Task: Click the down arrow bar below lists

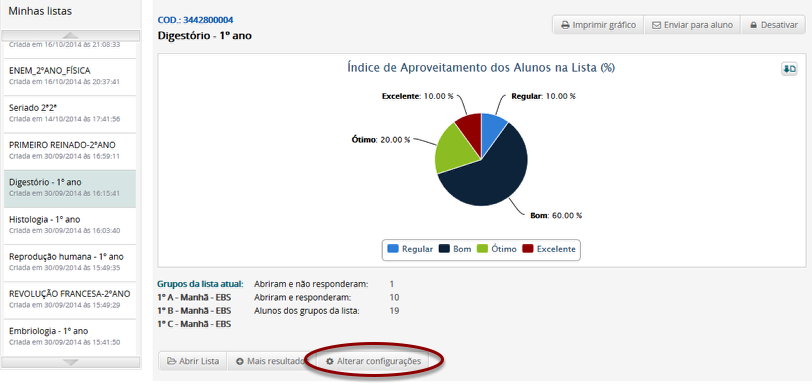Action: point(71,362)
